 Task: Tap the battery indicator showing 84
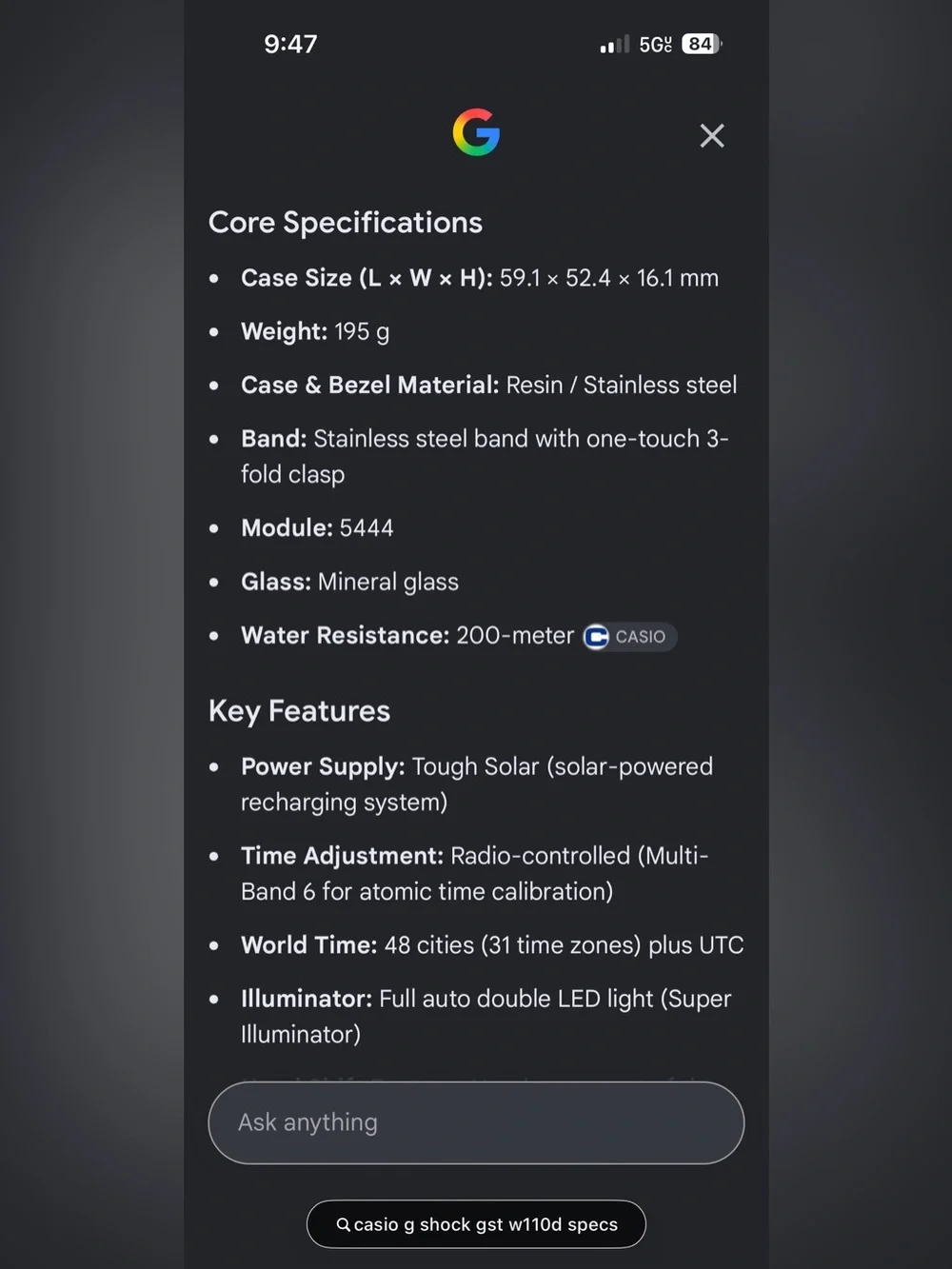coord(703,44)
